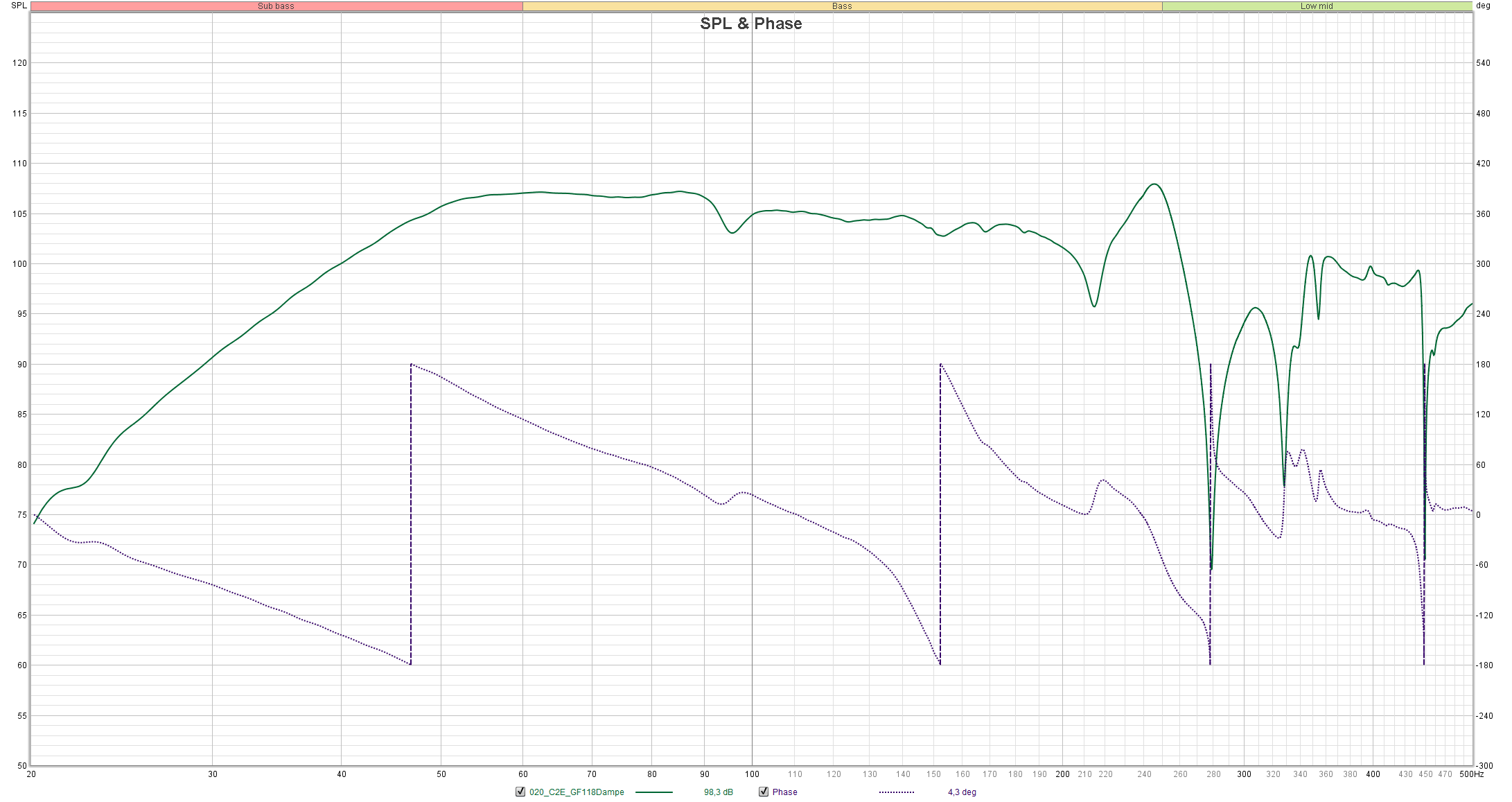The image size is (1512, 802).
Task: Click the 450 label on frequency axis
Action: tap(1425, 774)
